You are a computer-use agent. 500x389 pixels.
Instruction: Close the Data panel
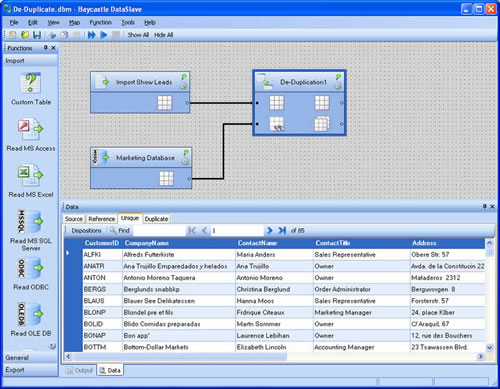click(x=492, y=207)
